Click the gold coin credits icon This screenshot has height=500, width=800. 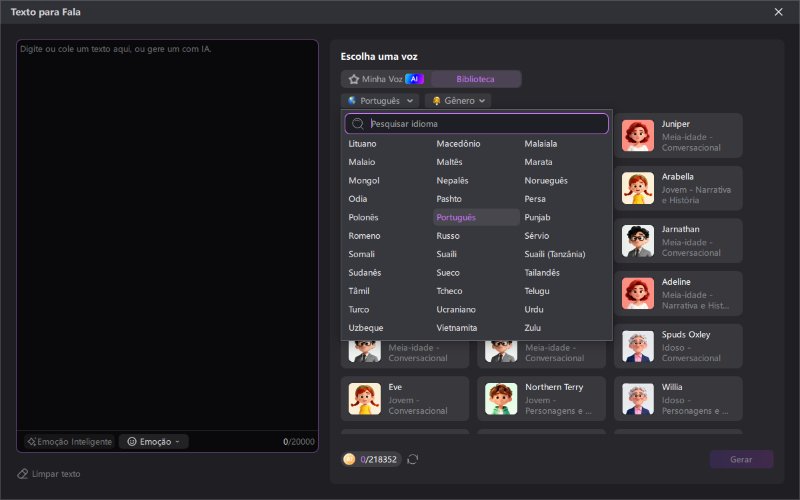tap(349, 459)
